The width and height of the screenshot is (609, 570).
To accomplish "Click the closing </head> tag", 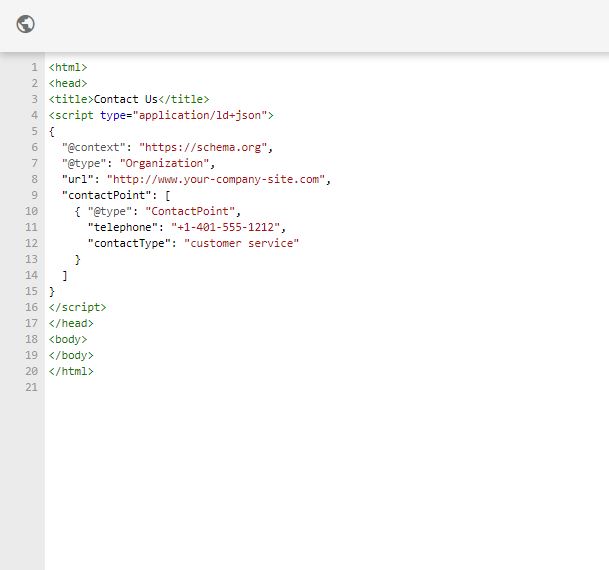I will [x=71, y=323].
